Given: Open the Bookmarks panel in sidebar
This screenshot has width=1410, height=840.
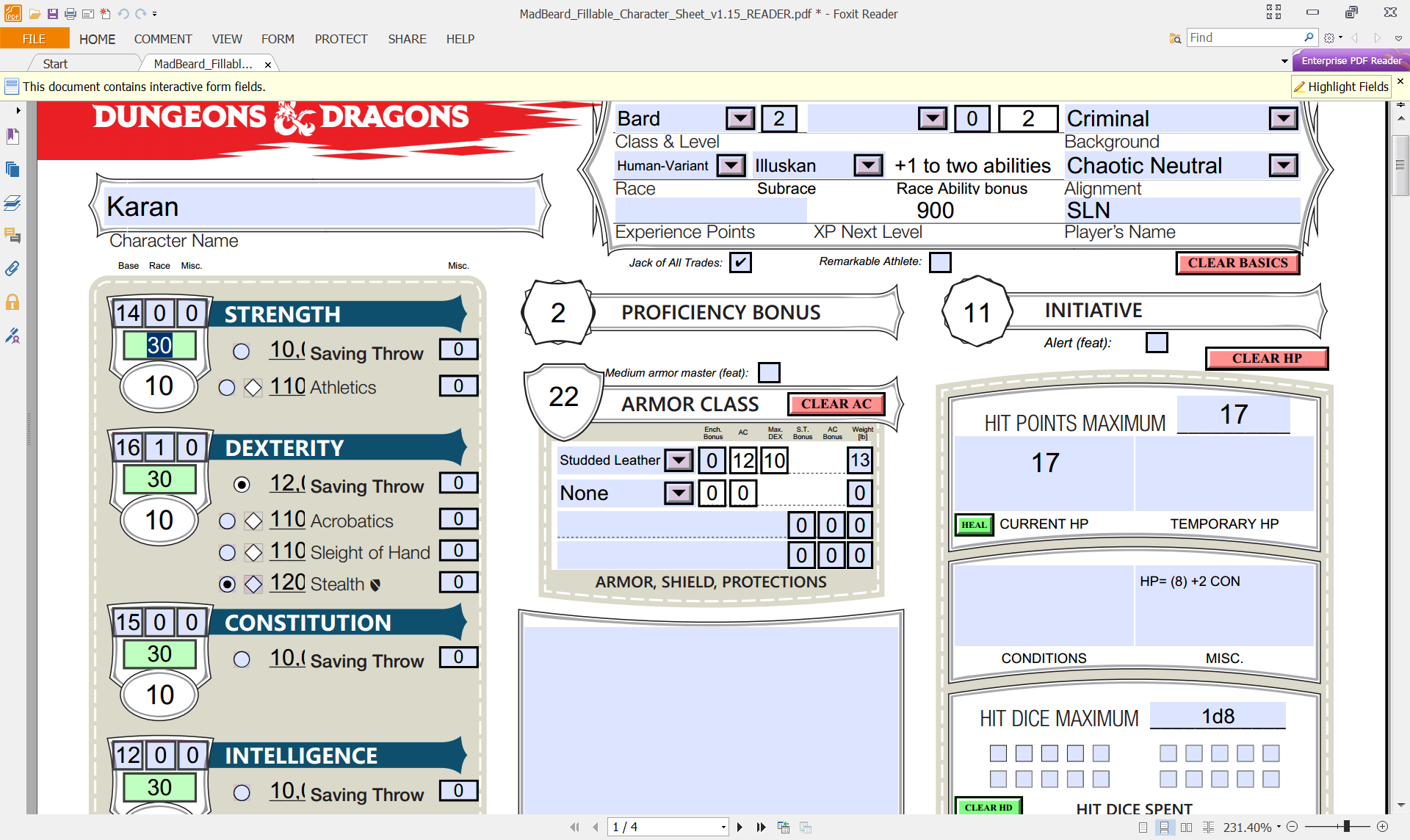Looking at the screenshot, I should point(12,136).
